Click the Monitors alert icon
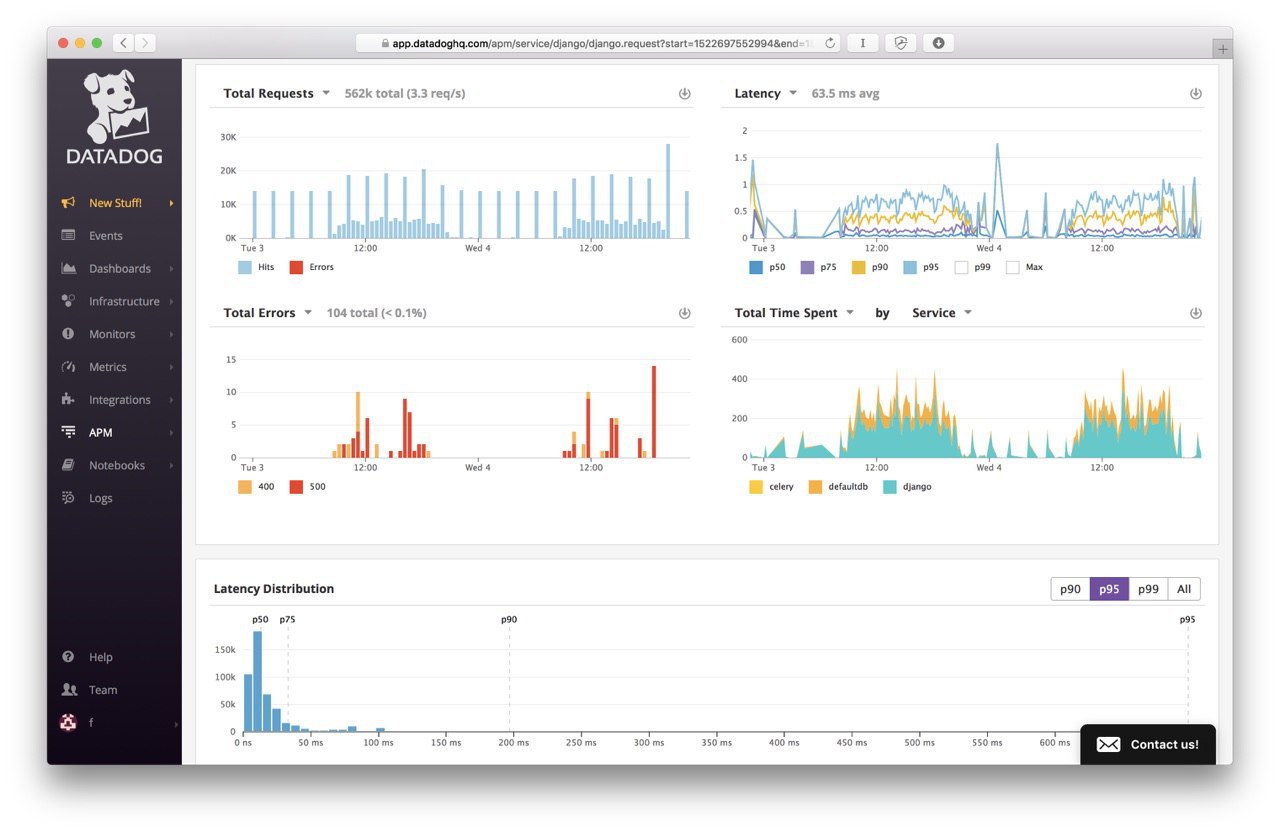Image resolution: width=1280 pixels, height=832 pixels. [68, 334]
